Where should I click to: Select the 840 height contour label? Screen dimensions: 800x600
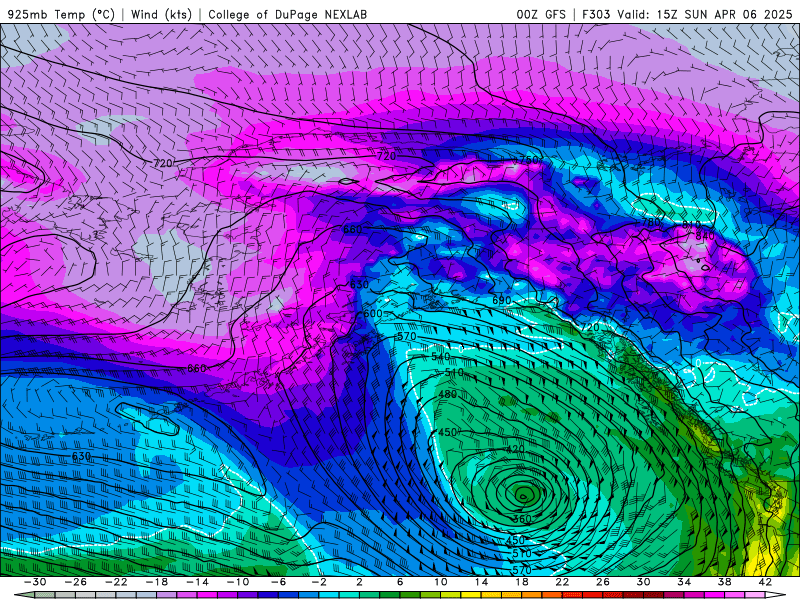point(705,236)
